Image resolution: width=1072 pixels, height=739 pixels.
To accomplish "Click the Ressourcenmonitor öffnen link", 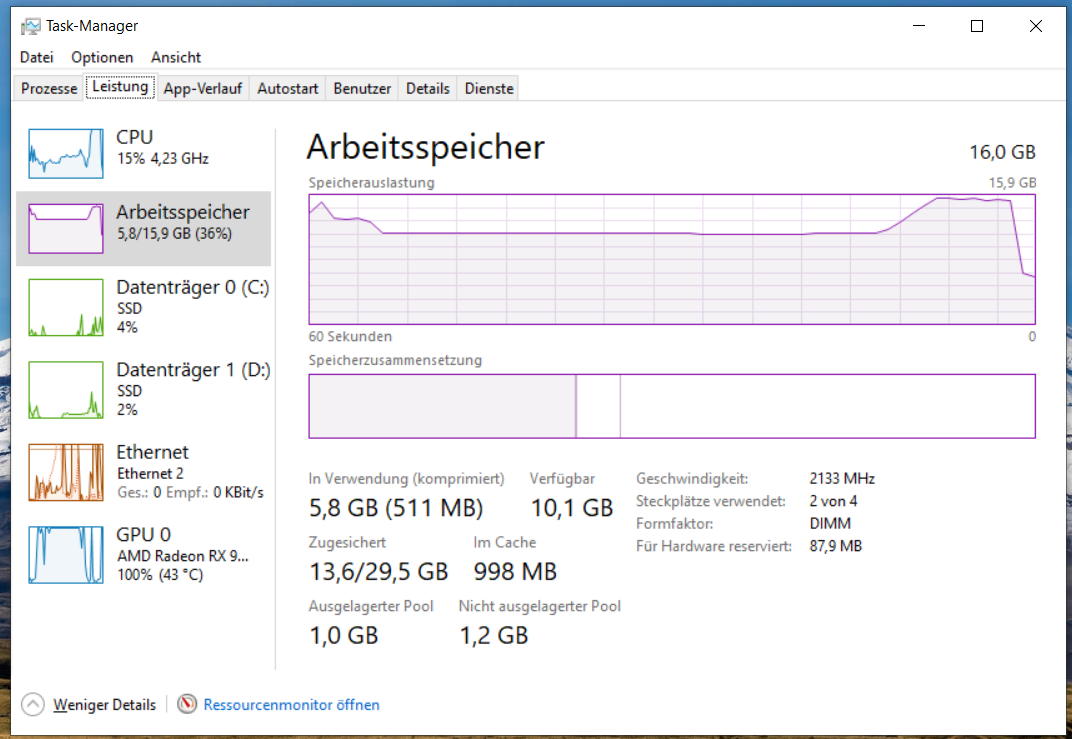I will point(291,705).
